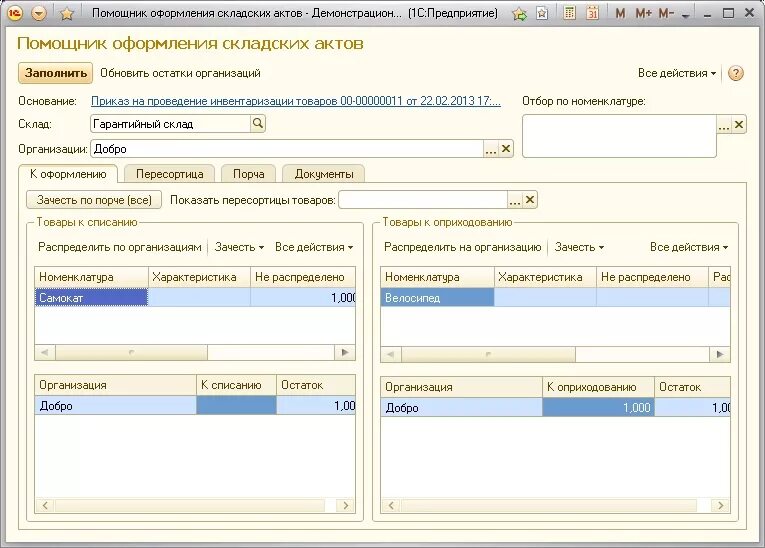Click horizontal scrollbar thumb of Велосипед table
Image resolution: width=765 pixels, height=548 pixels.
(488, 354)
